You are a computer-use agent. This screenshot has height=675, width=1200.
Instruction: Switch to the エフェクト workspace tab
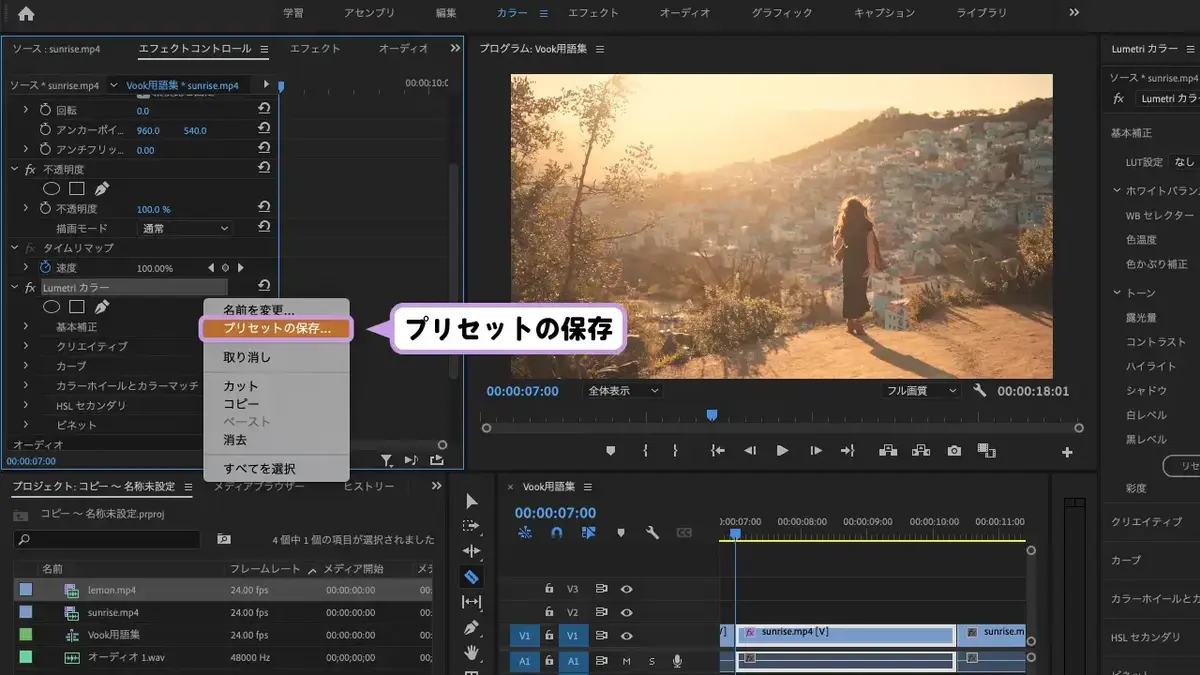coord(593,13)
